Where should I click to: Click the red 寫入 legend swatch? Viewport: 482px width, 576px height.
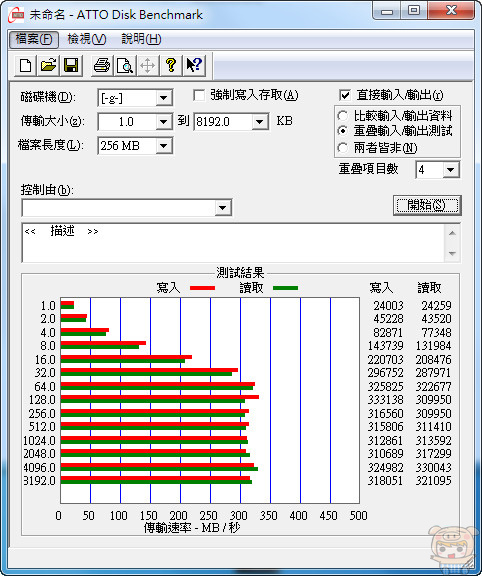202,288
